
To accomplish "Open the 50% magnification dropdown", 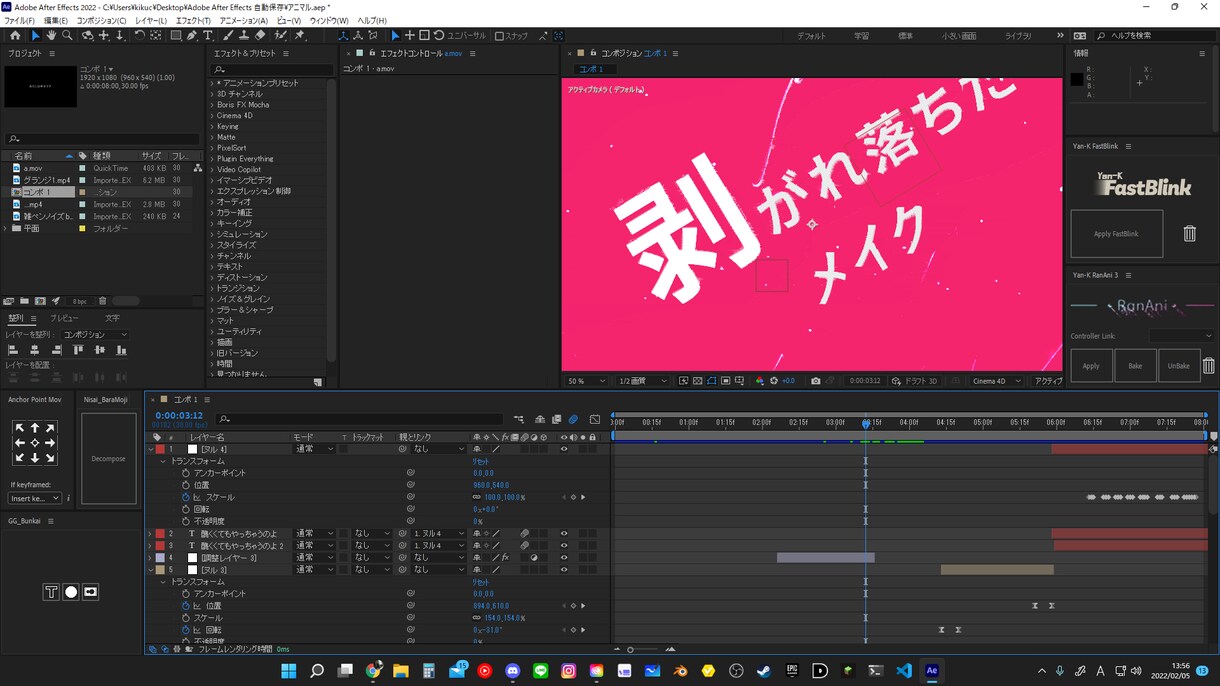I will click(x=586, y=381).
